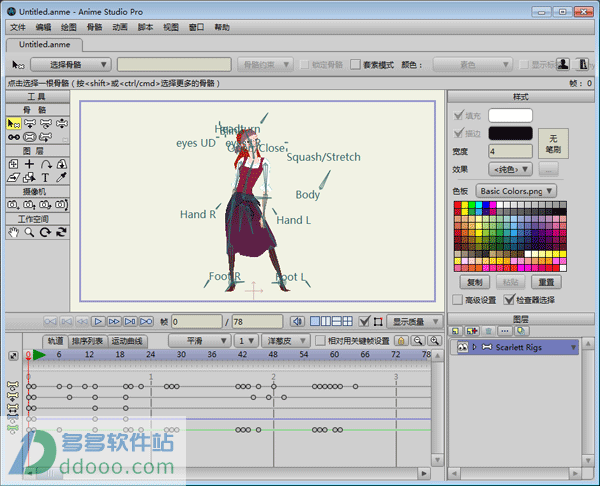Select the Offset Bone tool
Viewport: 600px width, 486px height.
pos(46,137)
